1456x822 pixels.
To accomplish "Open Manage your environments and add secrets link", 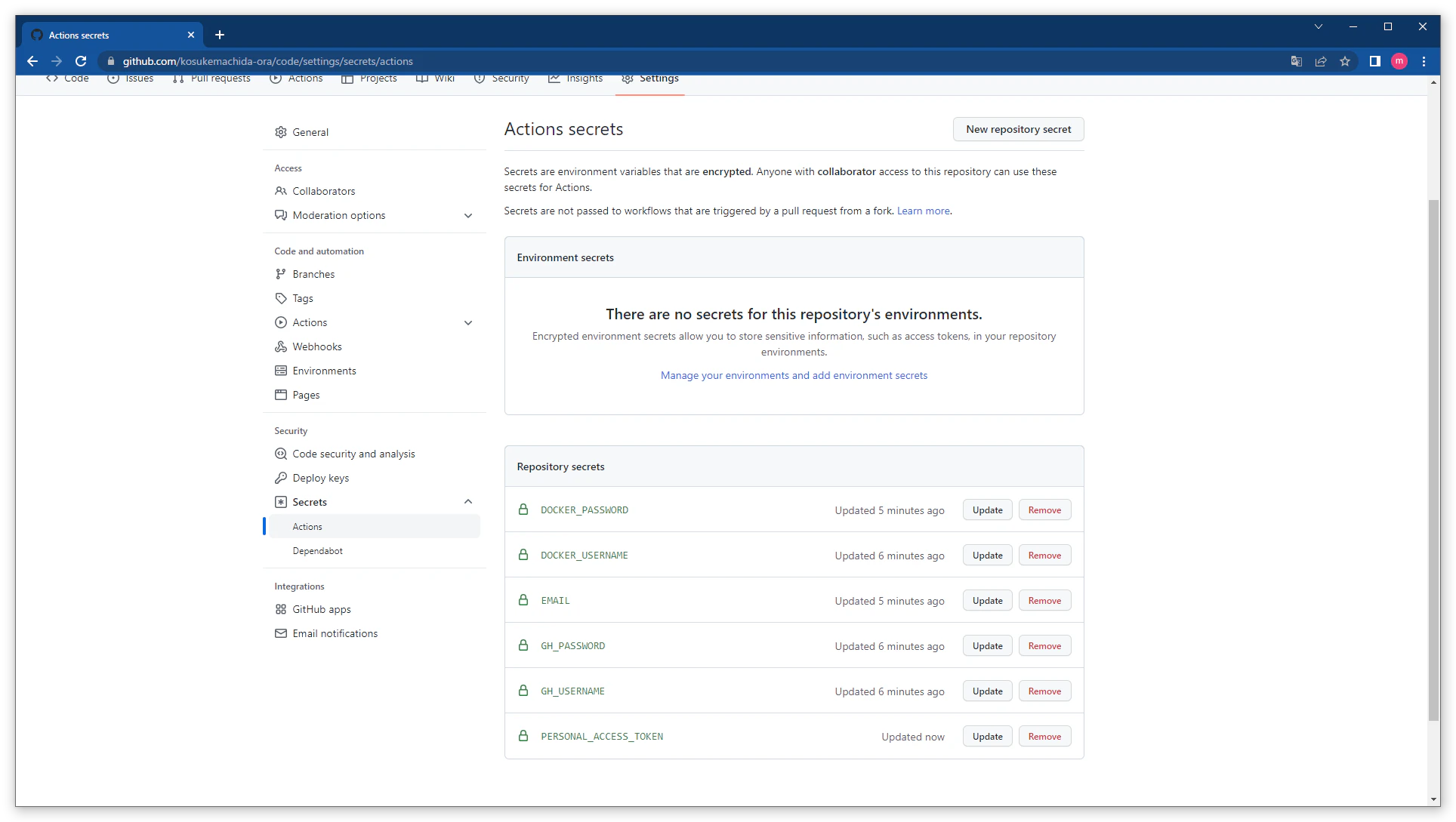I will [x=794, y=375].
